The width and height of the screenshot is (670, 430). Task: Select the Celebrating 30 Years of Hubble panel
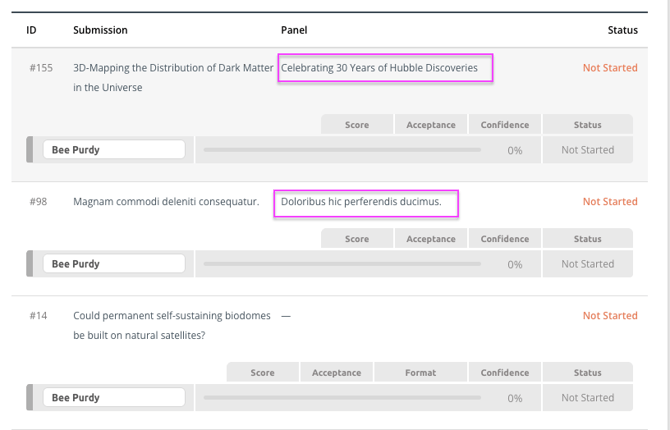(386, 68)
